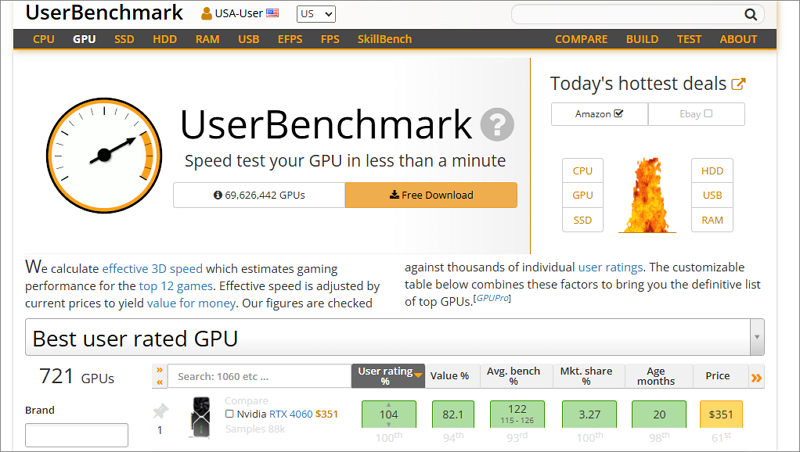
Task: Click the $351 price link in GPU name
Action: click(327, 414)
